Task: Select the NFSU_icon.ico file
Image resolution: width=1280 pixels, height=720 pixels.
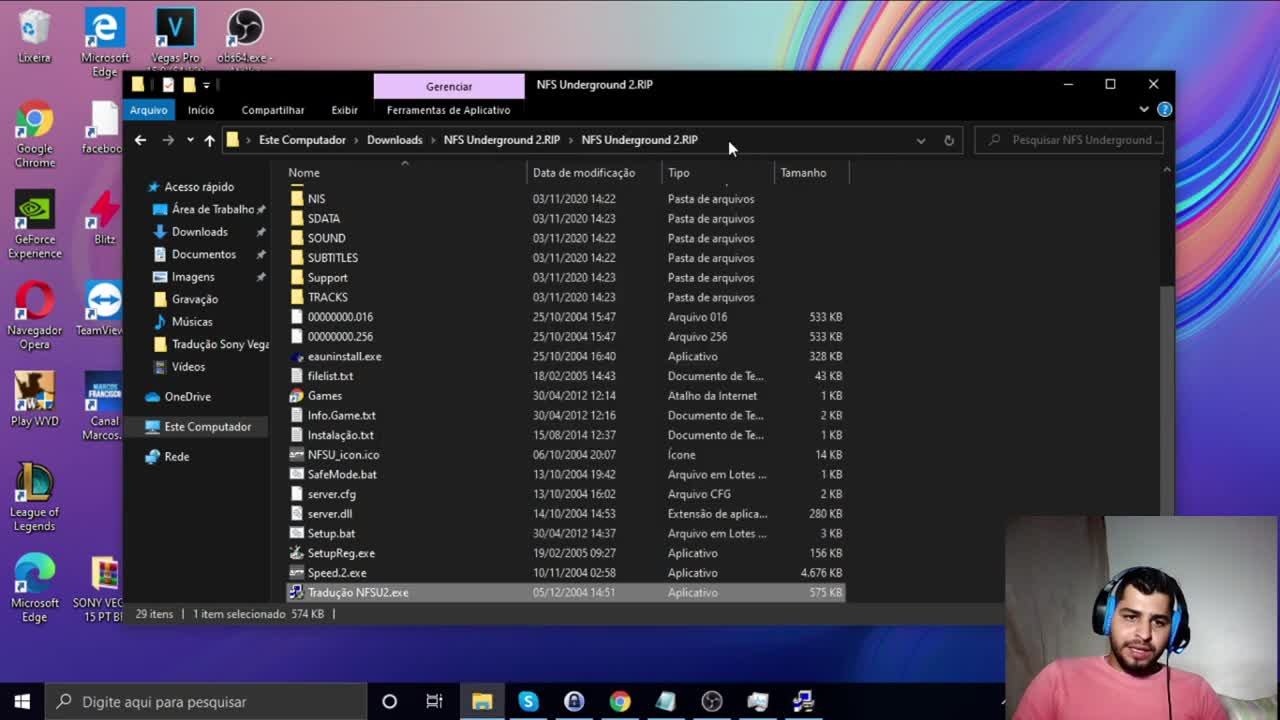Action: point(343,455)
